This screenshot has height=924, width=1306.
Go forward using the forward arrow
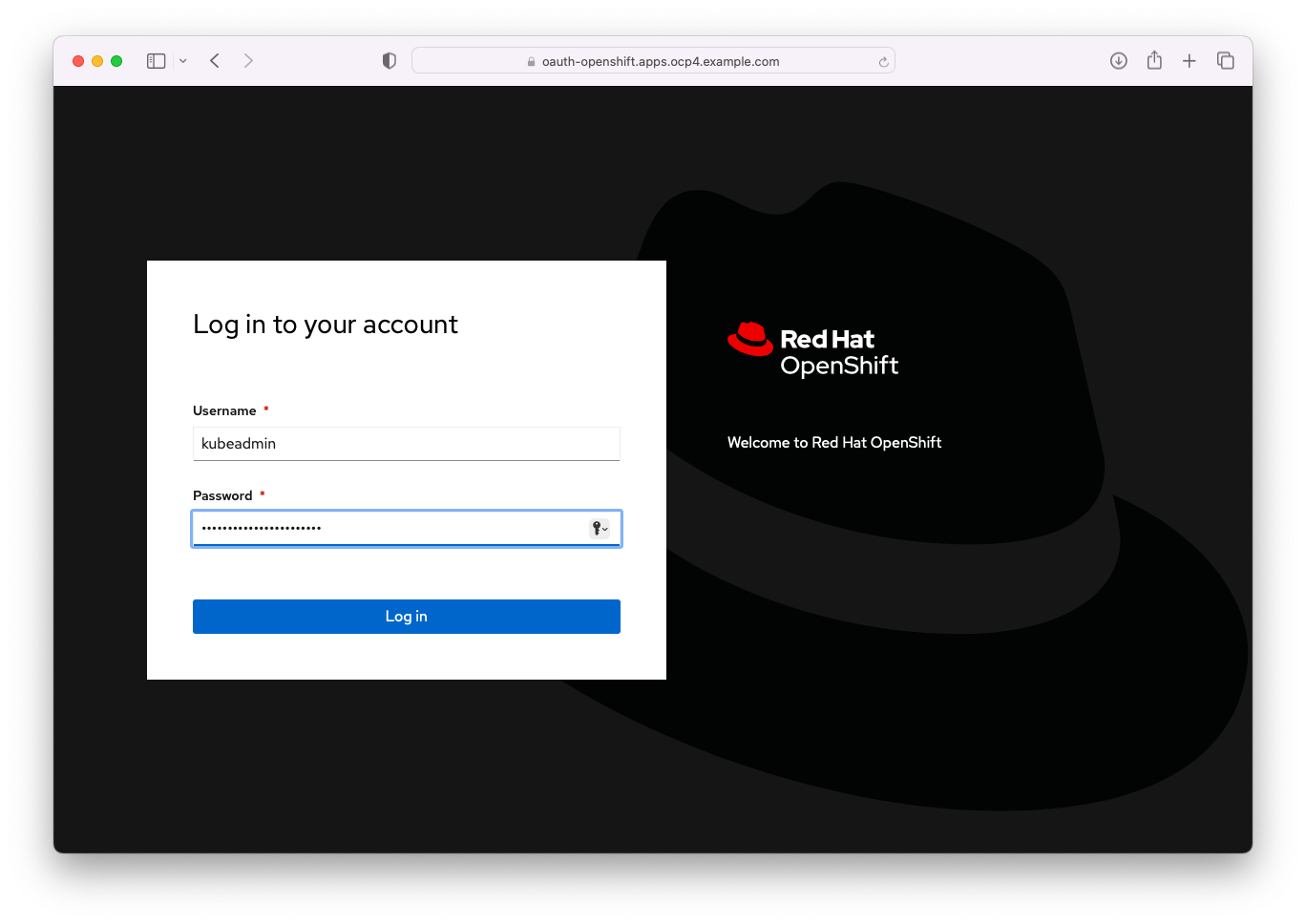pos(248,61)
